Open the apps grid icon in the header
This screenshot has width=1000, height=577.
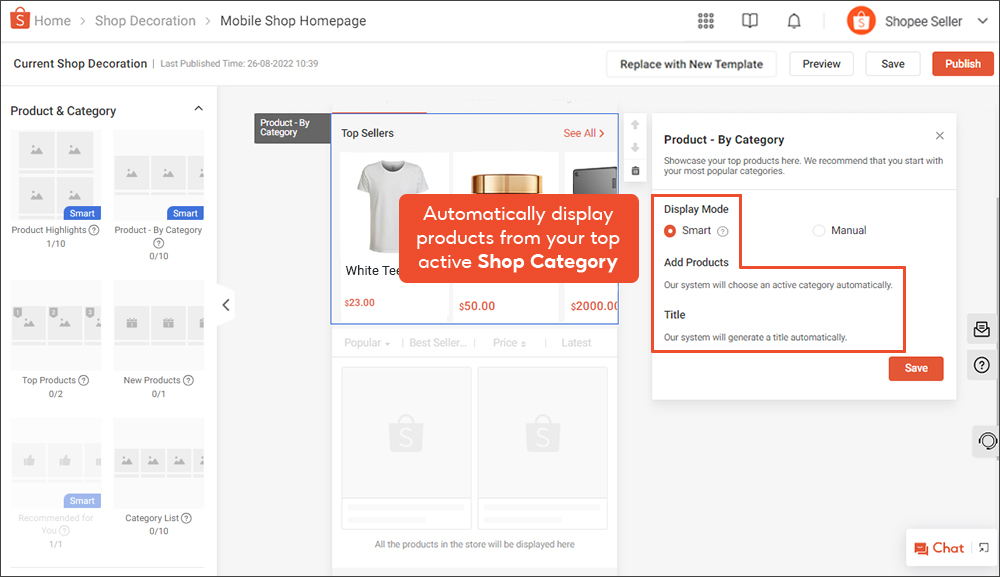pos(706,20)
